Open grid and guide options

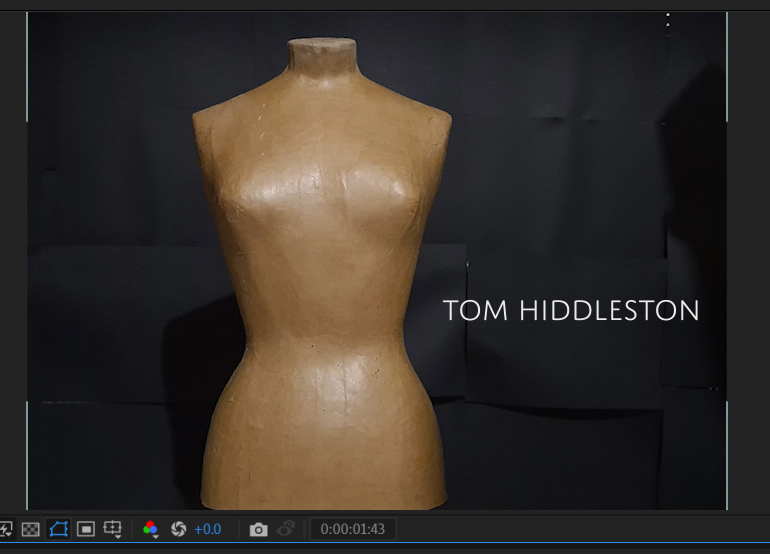tap(112, 529)
